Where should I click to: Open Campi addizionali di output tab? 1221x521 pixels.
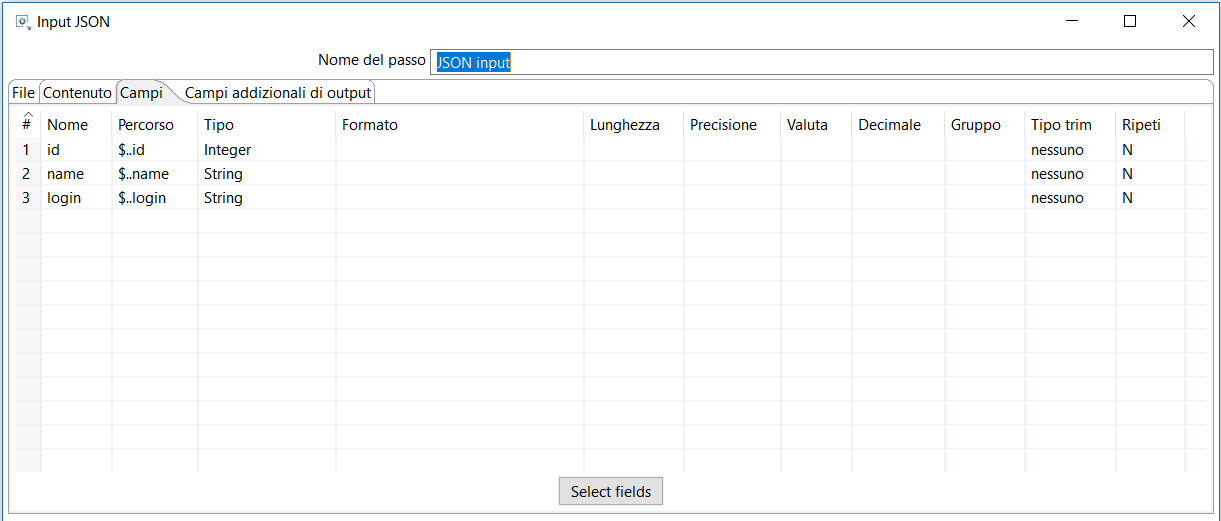278,93
